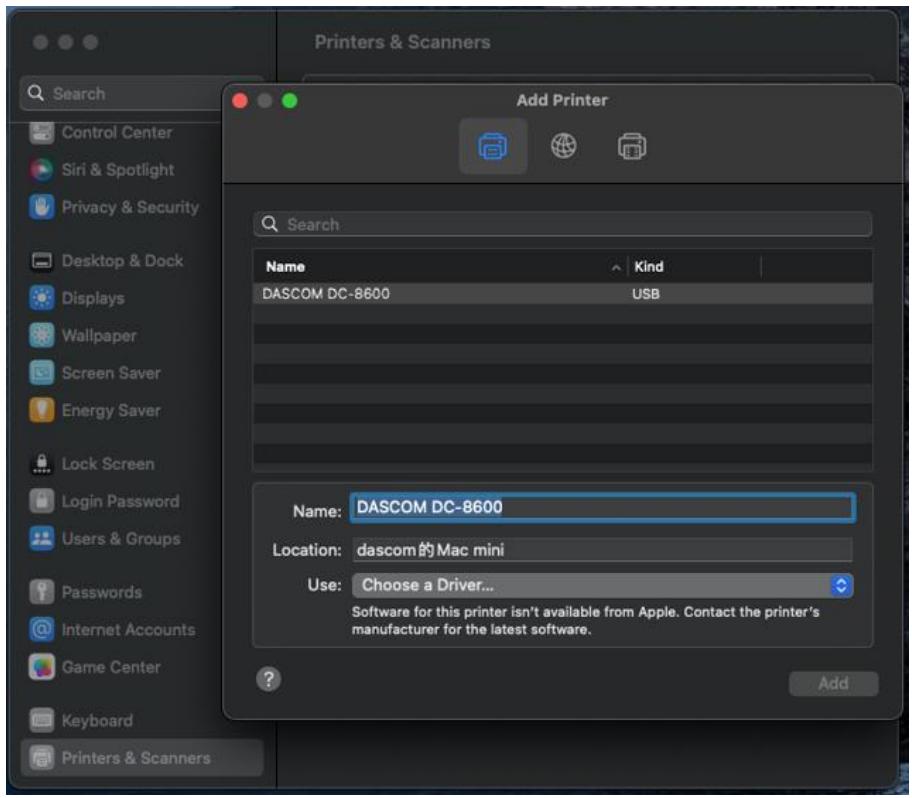Open Displays icon in sidebar
The image size is (912, 798).
(x=41, y=298)
